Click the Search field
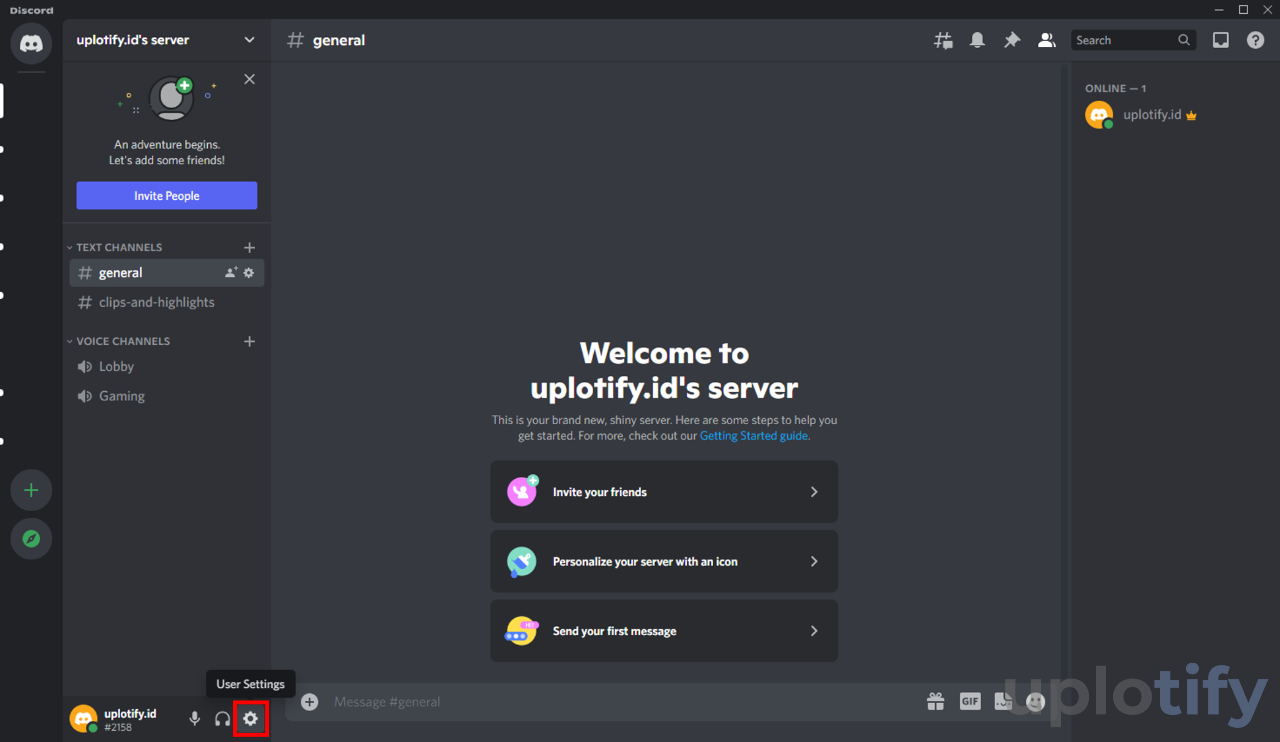 pos(1134,40)
